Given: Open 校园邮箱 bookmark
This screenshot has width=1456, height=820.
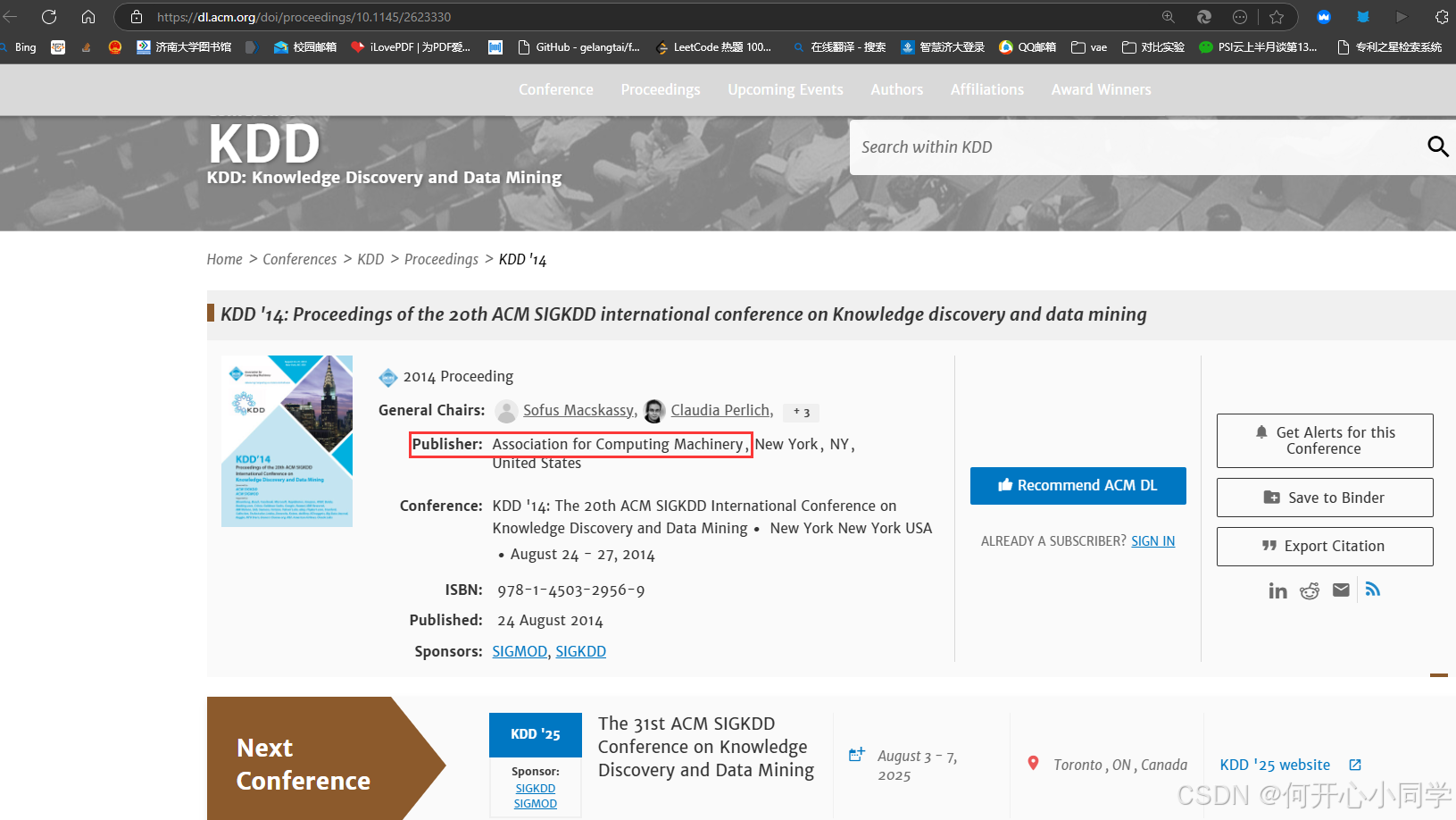Looking at the screenshot, I should [305, 47].
